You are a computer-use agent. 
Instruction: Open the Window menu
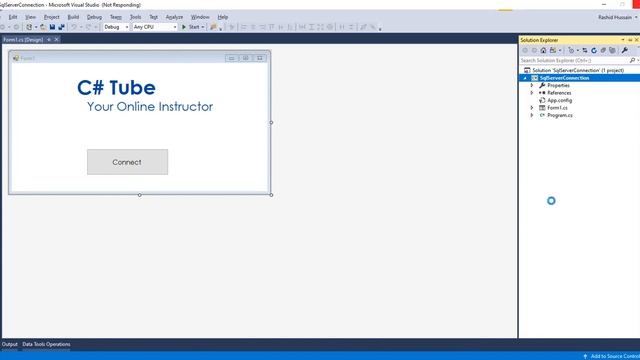(200, 17)
